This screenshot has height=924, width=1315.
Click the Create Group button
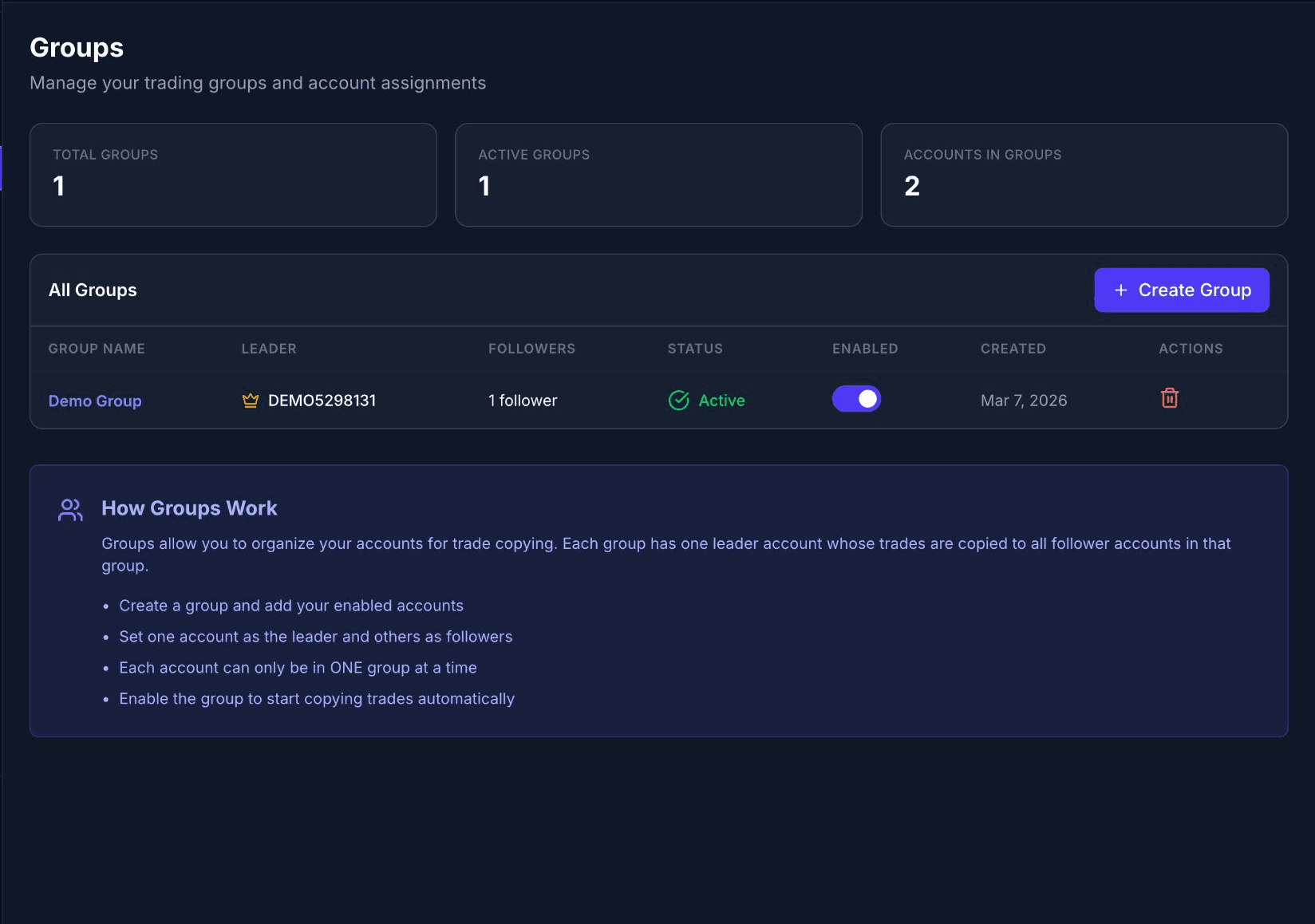click(x=1181, y=290)
